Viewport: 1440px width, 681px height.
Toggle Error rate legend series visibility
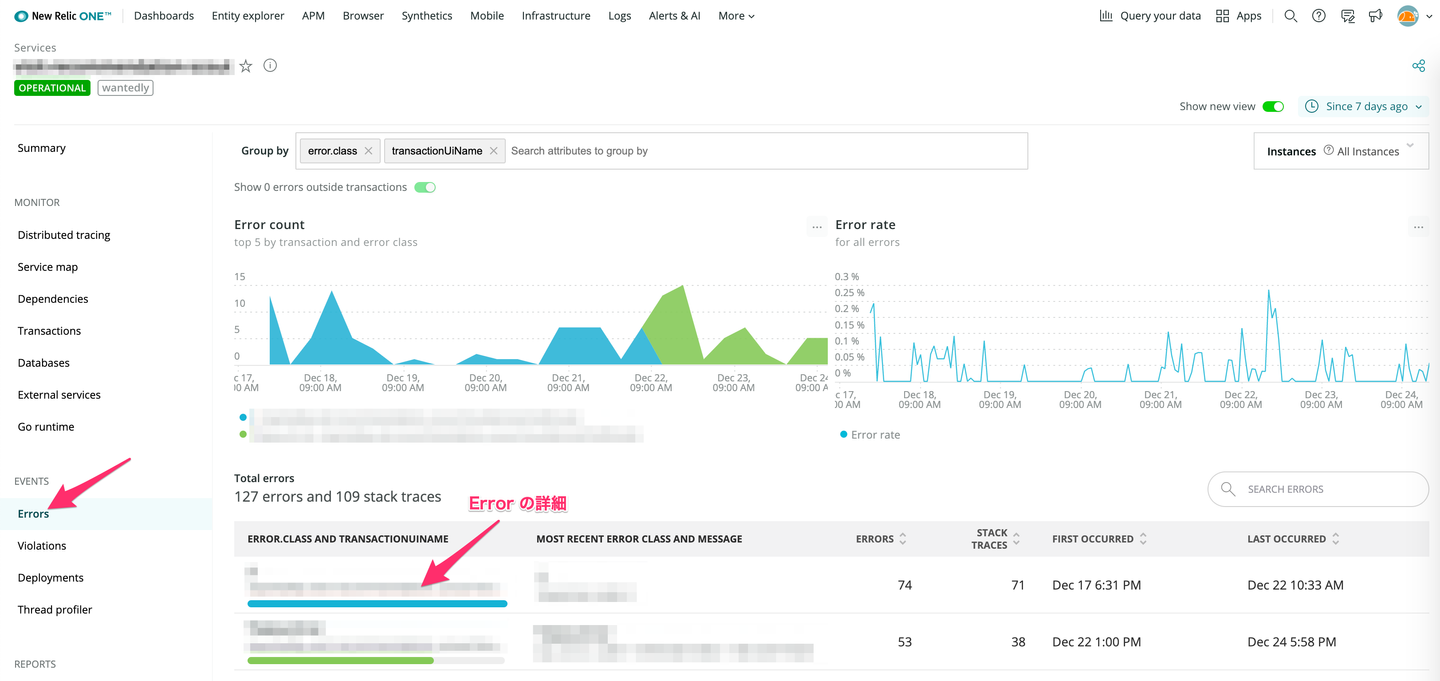coord(870,435)
